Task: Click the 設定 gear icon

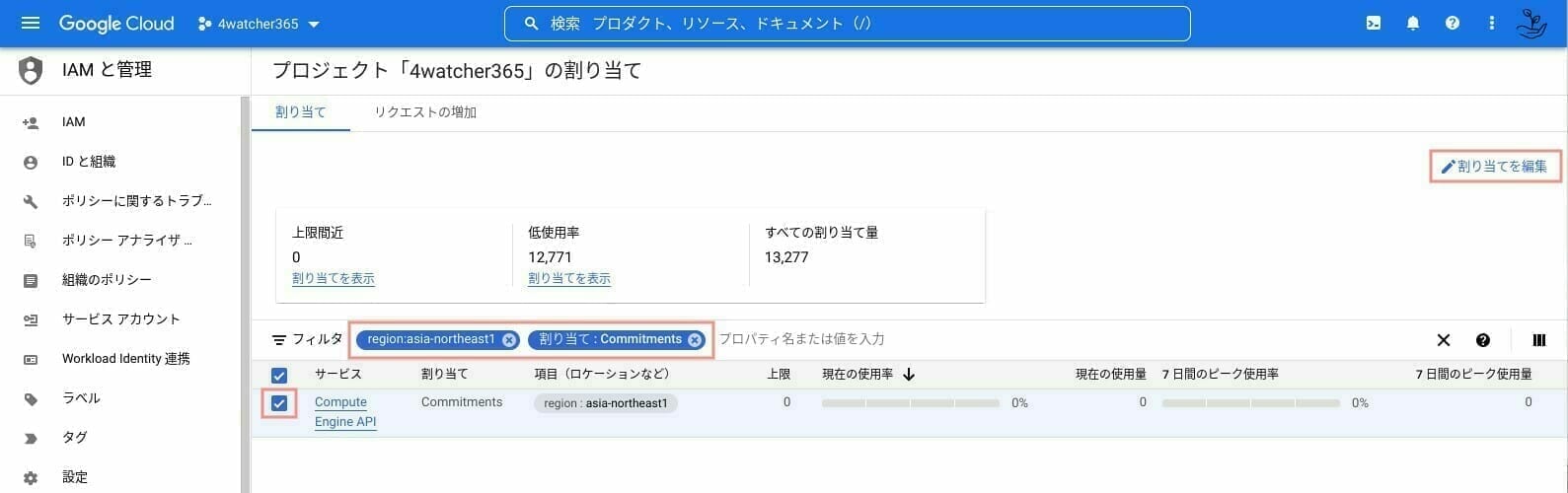Action: coord(31,478)
